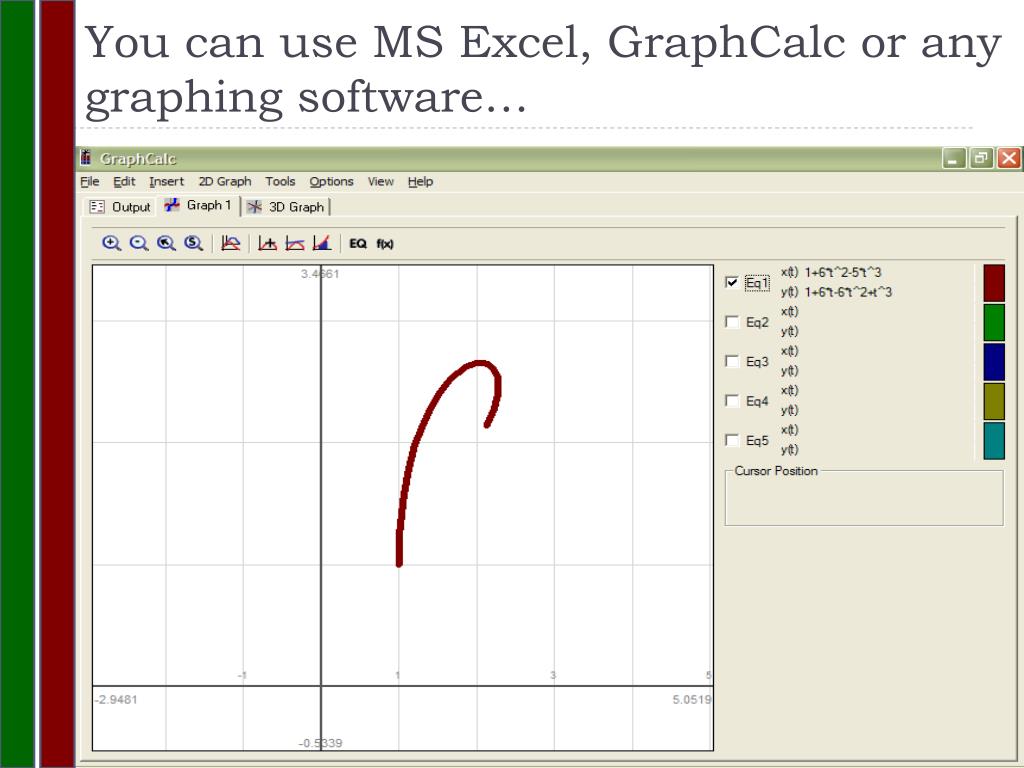Restore down the GraphCalc window

coord(981,158)
